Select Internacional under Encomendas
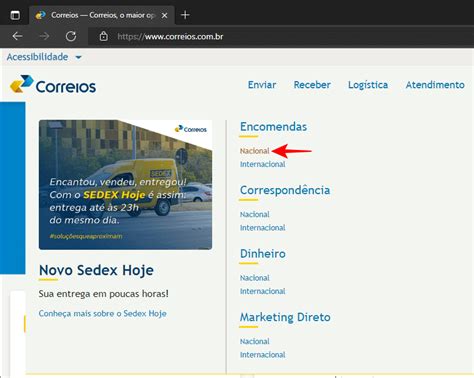 (263, 164)
